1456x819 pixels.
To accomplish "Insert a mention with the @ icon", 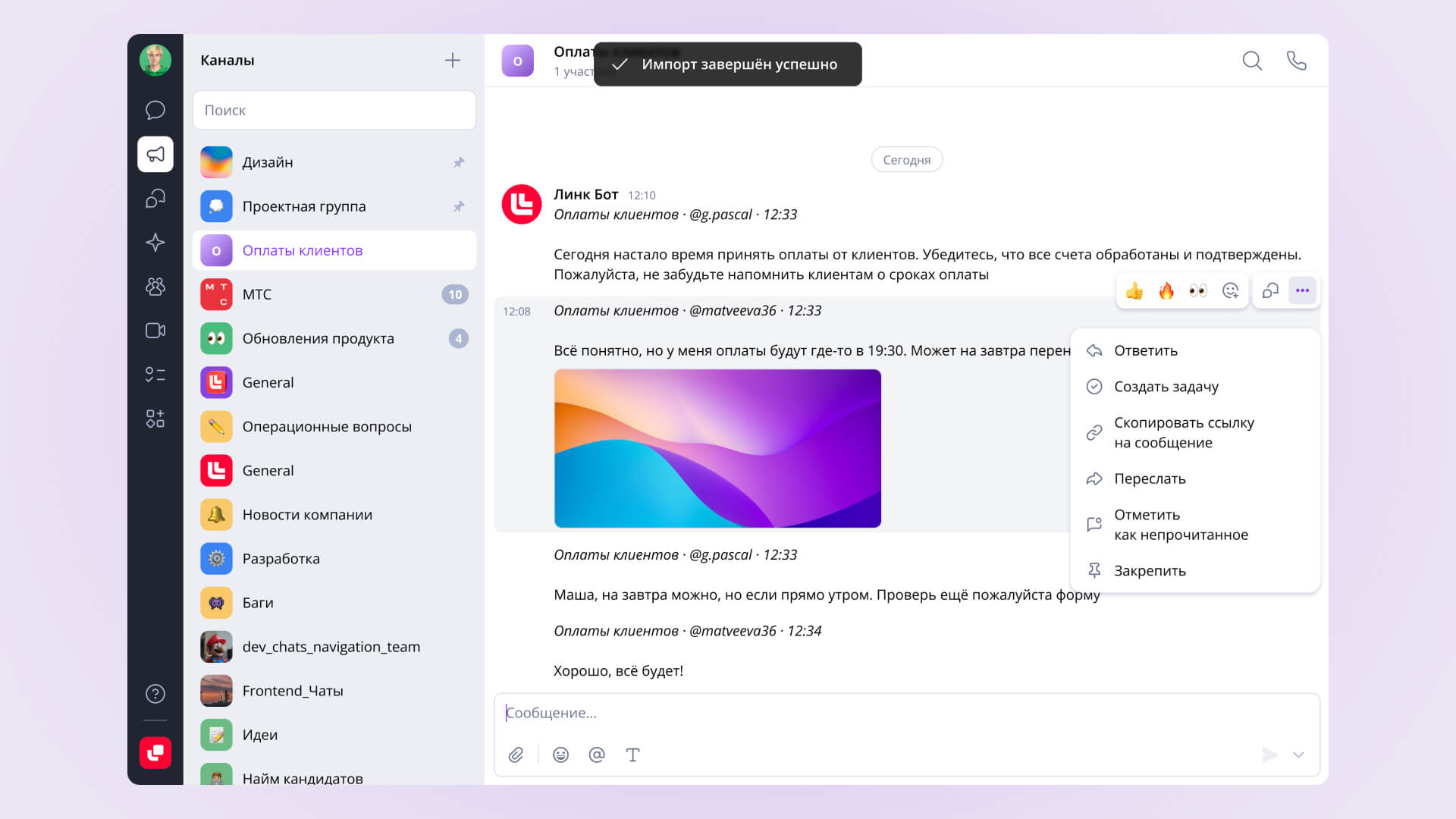I will pyautogui.click(x=597, y=755).
